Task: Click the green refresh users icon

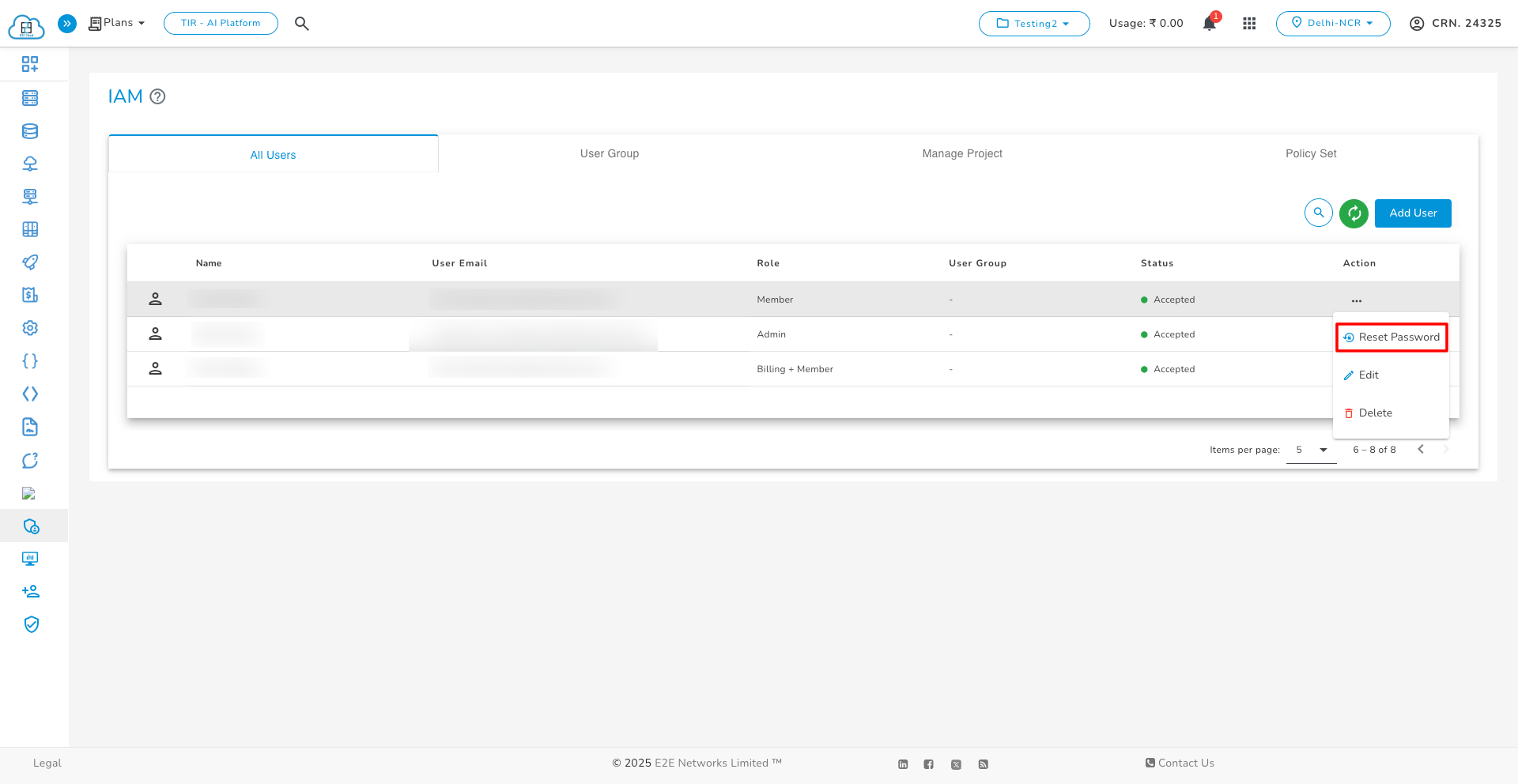Action: [x=1354, y=213]
